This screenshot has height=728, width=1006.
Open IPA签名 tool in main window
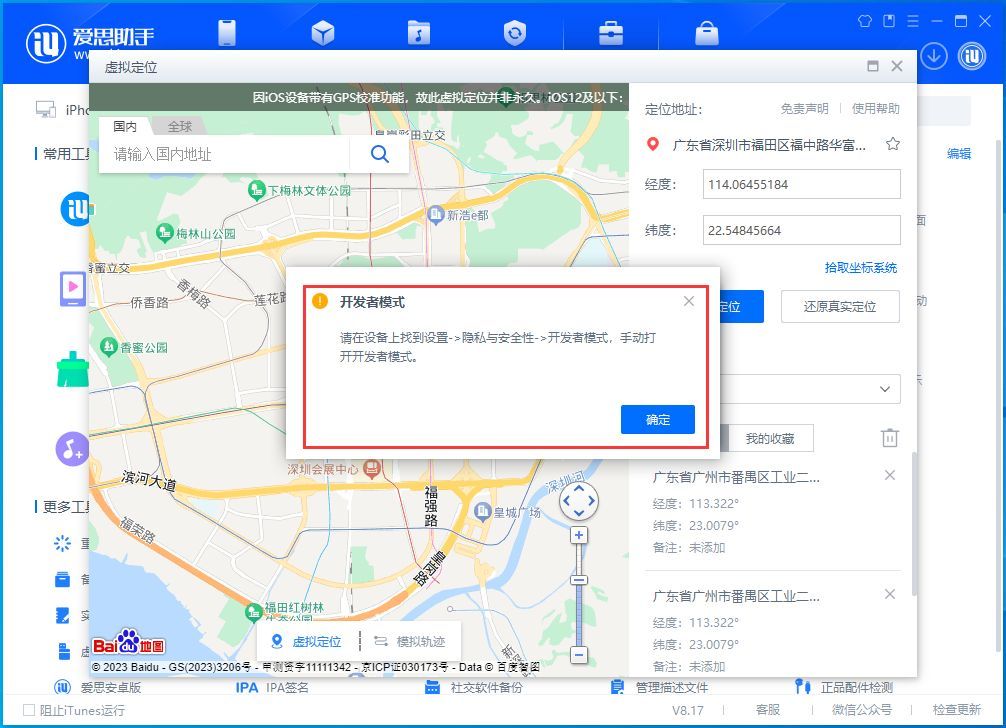coord(272,687)
